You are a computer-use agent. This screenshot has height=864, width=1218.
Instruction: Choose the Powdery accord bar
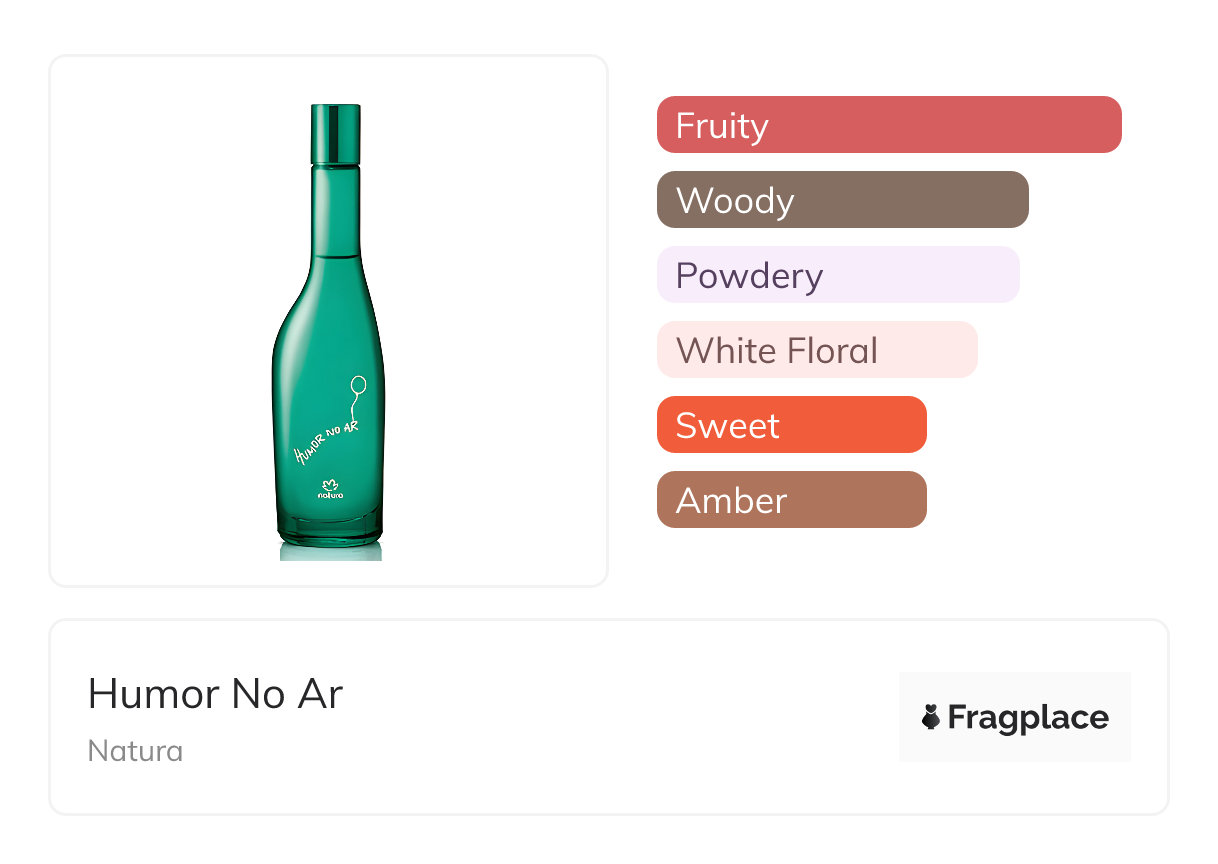click(x=837, y=275)
